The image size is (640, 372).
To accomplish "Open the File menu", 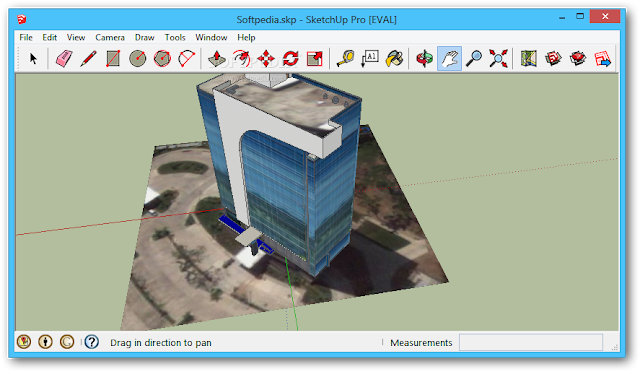I will click(26, 38).
